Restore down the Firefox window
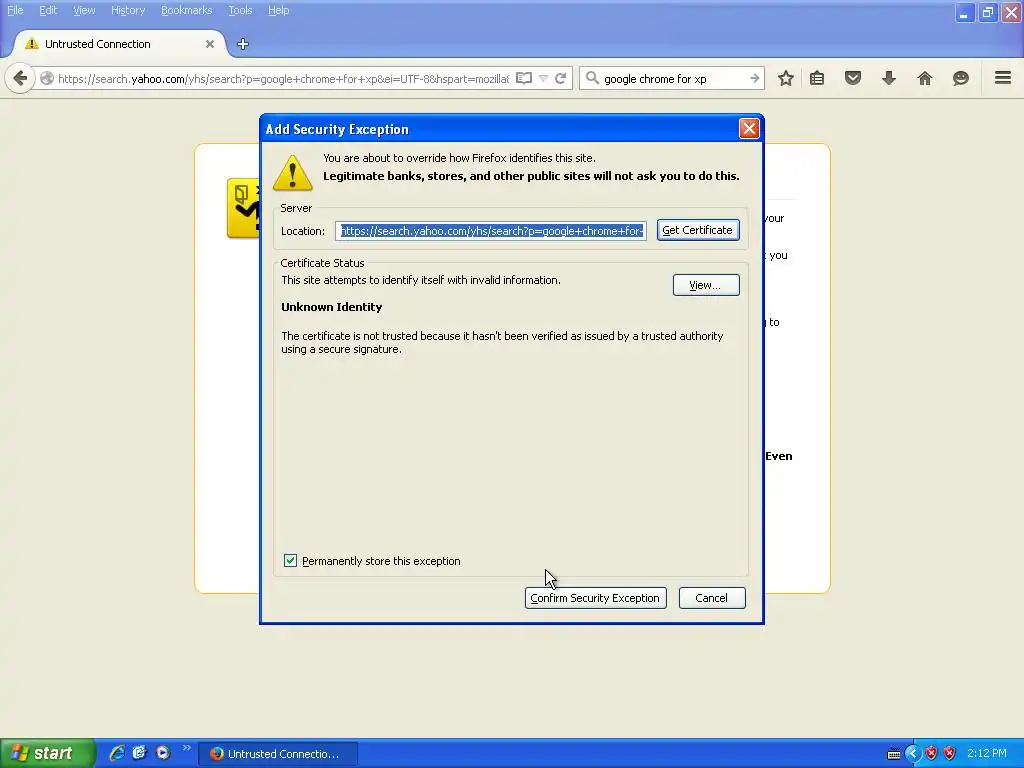This screenshot has width=1024, height=768. (x=988, y=12)
